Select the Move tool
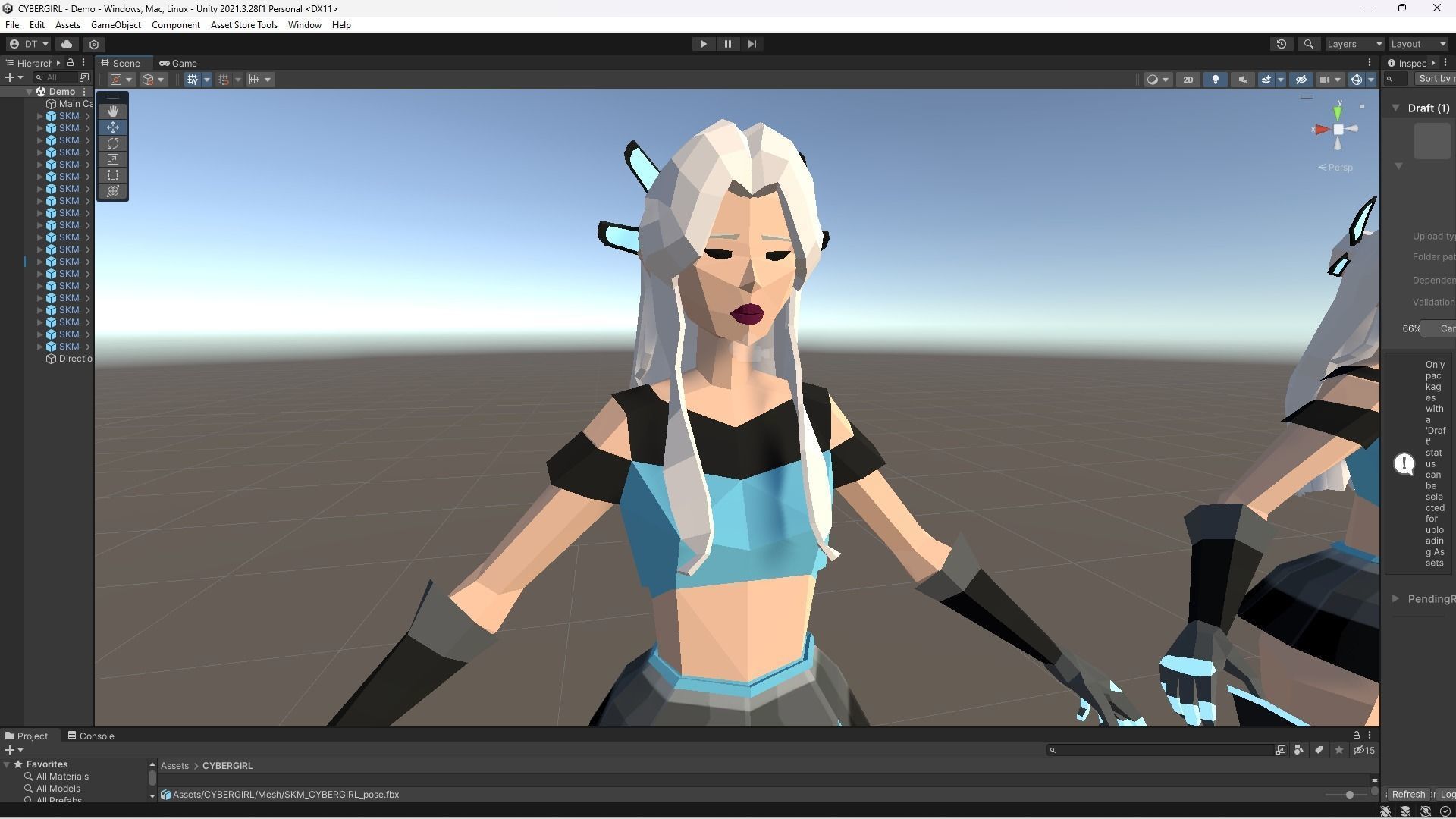Viewport: 1456px width, 819px height. (x=113, y=127)
